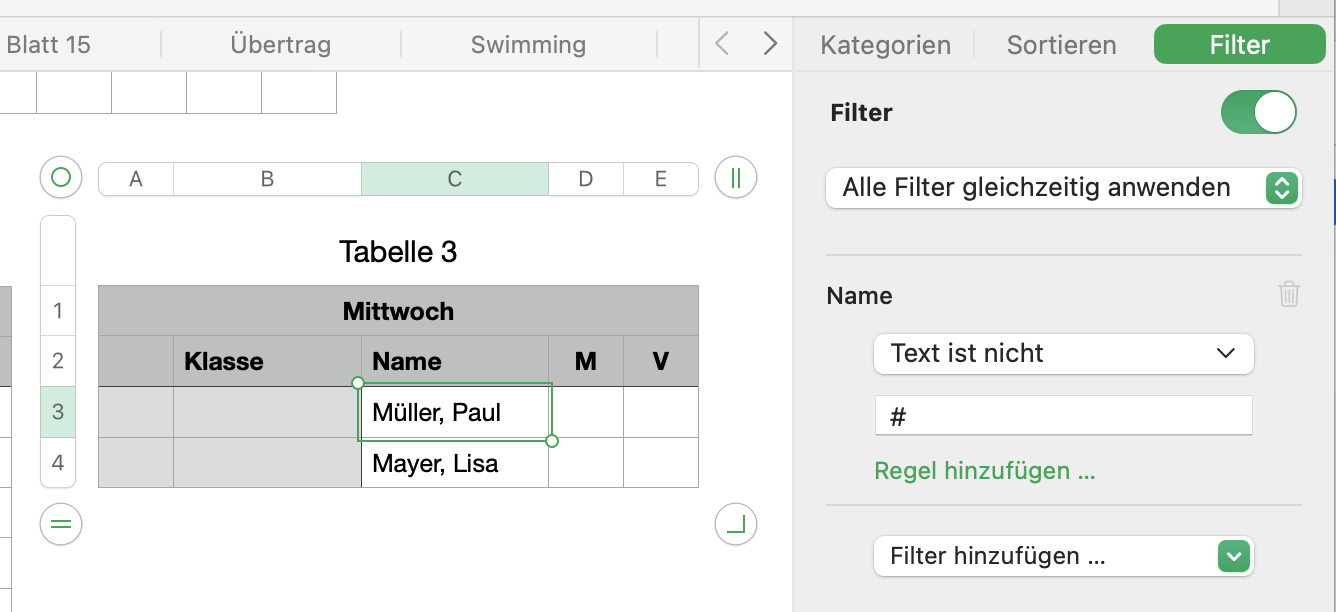The width and height of the screenshot is (1336, 612).
Task: Click the 'Regel hinzufügen …' link
Action: coord(984,471)
